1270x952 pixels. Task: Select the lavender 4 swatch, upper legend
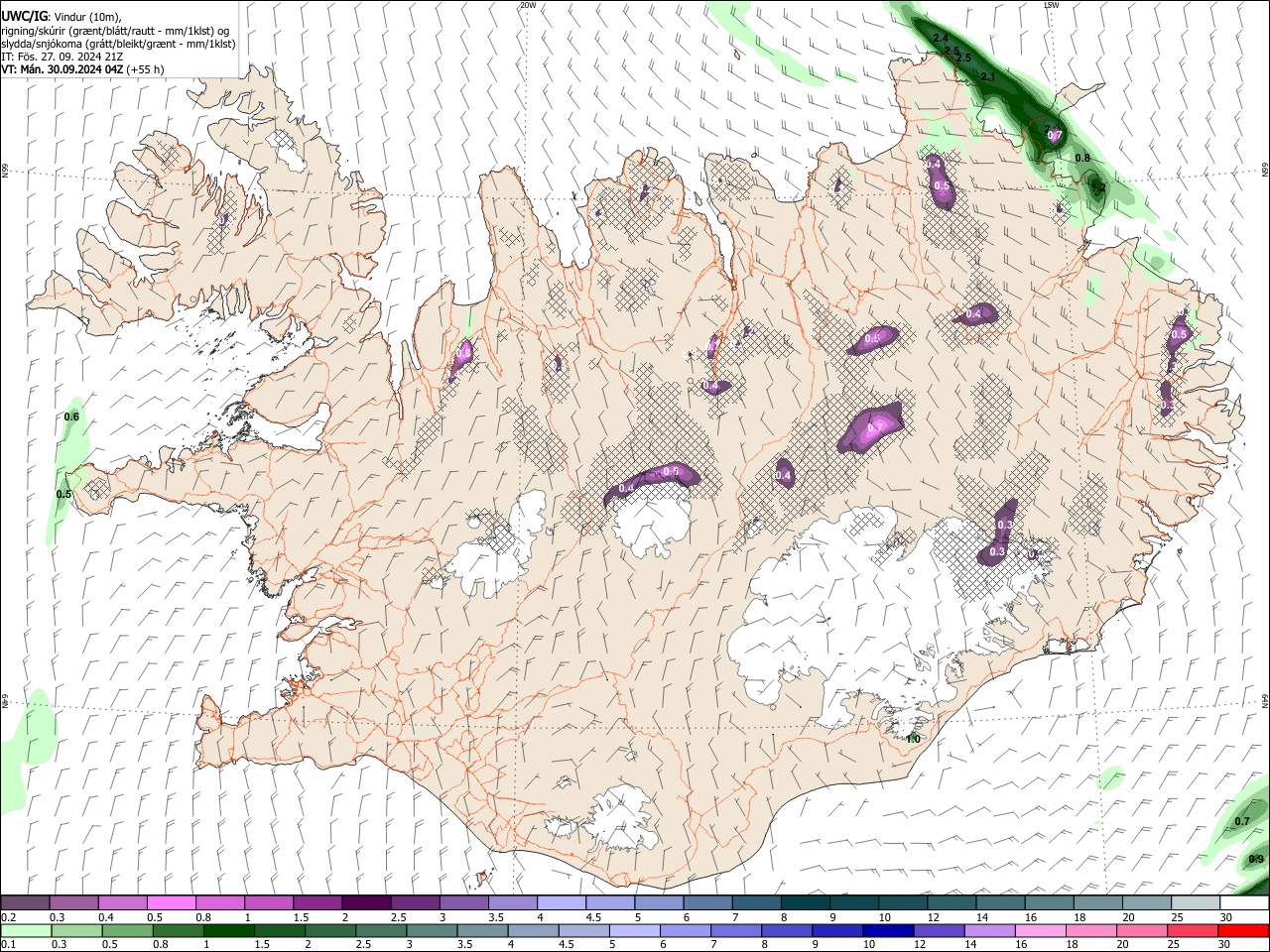(x=561, y=902)
